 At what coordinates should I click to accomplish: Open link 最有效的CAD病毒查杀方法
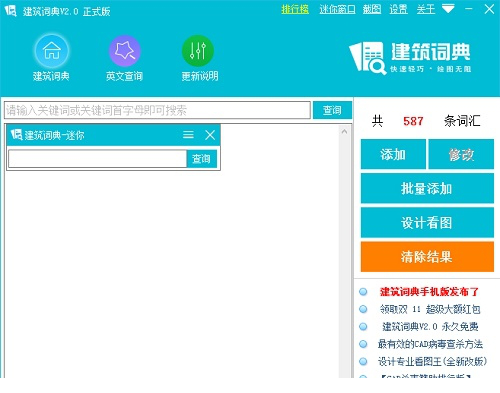[430, 344]
